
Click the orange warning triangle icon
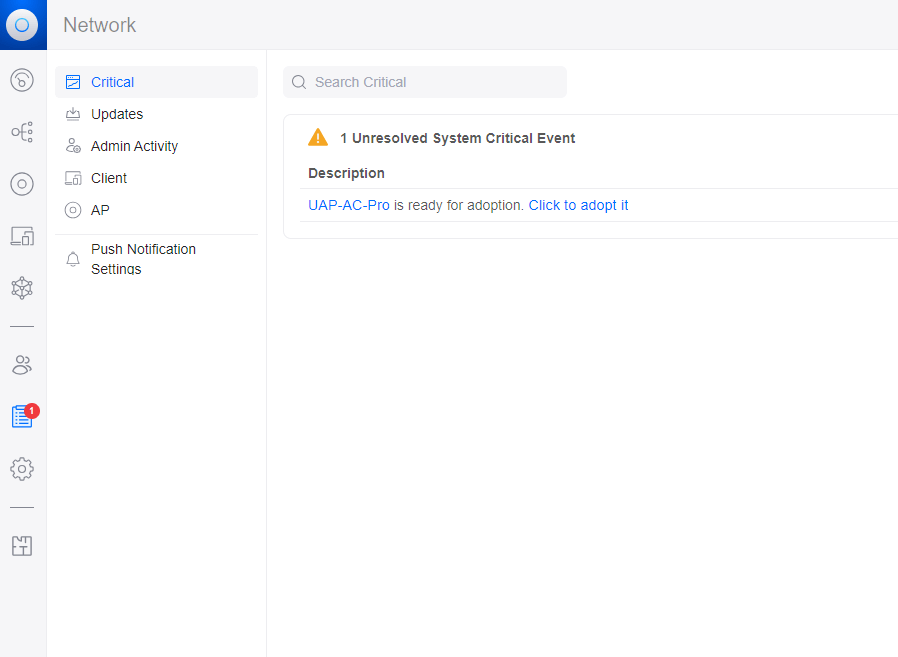coord(318,137)
